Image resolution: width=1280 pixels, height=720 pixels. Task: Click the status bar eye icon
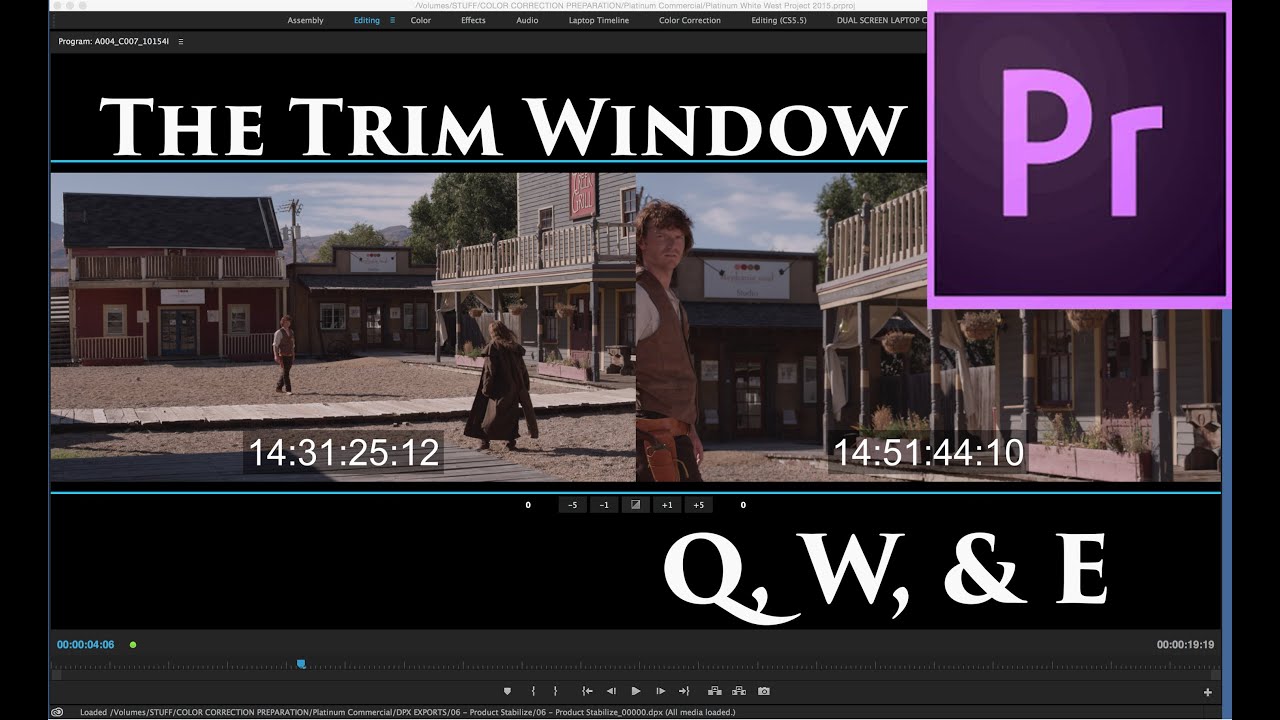click(x=58, y=712)
